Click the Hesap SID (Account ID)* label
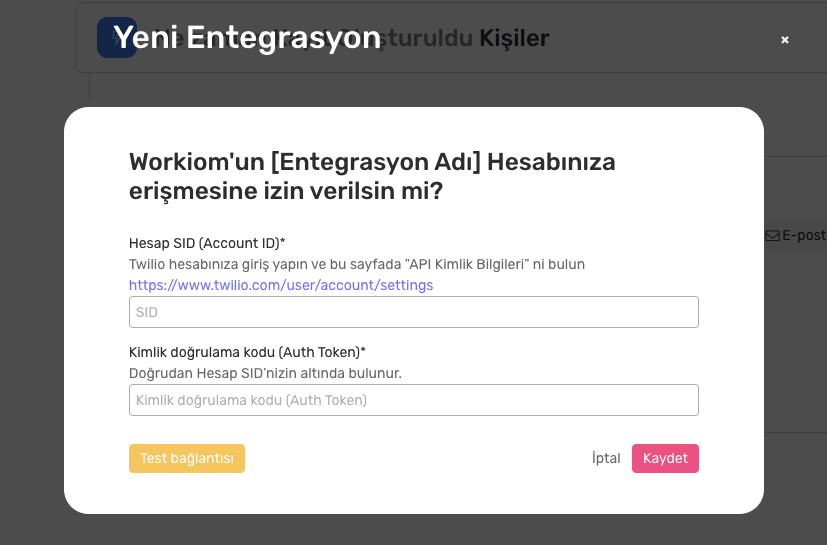 (x=207, y=243)
